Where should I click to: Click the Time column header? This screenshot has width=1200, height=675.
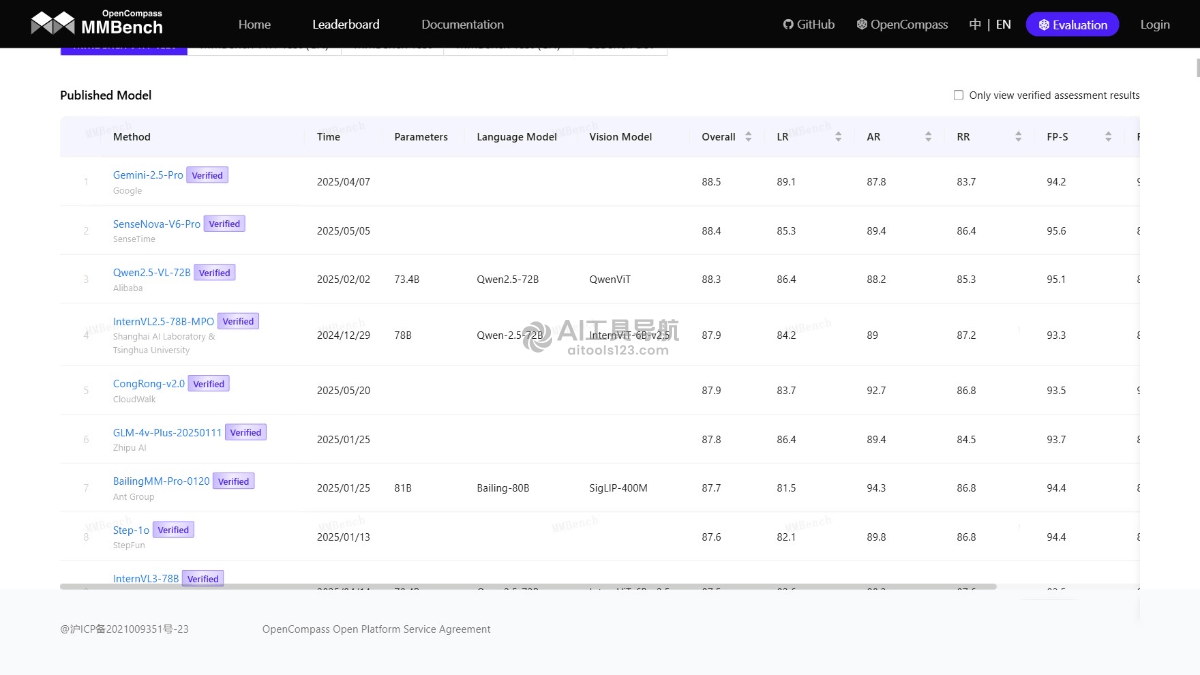click(328, 137)
